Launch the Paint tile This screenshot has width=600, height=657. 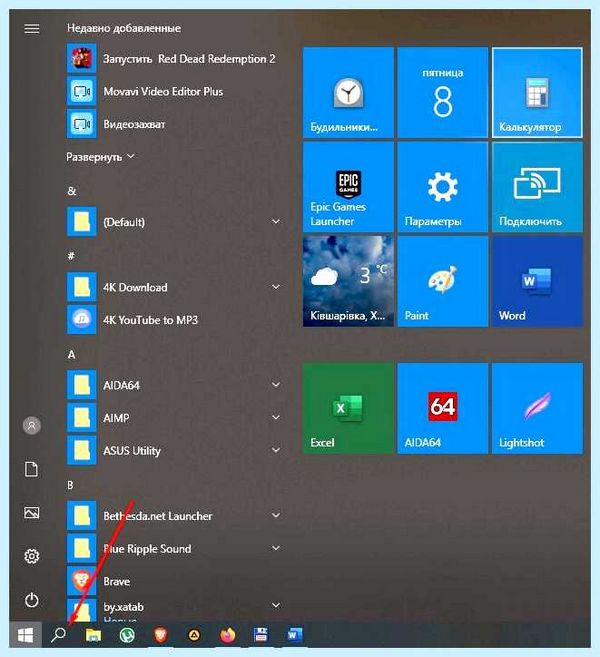[x=443, y=281]
